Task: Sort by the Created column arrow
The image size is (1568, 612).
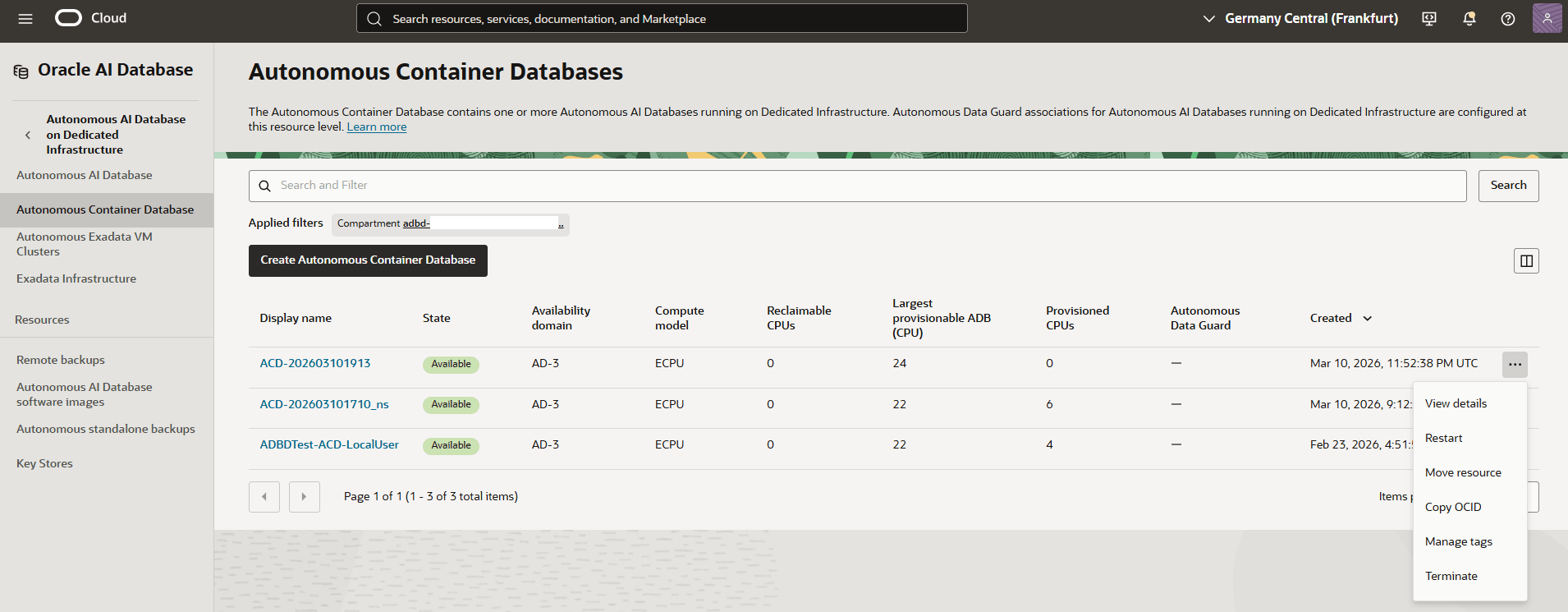Action: [x=1368, y=319]
